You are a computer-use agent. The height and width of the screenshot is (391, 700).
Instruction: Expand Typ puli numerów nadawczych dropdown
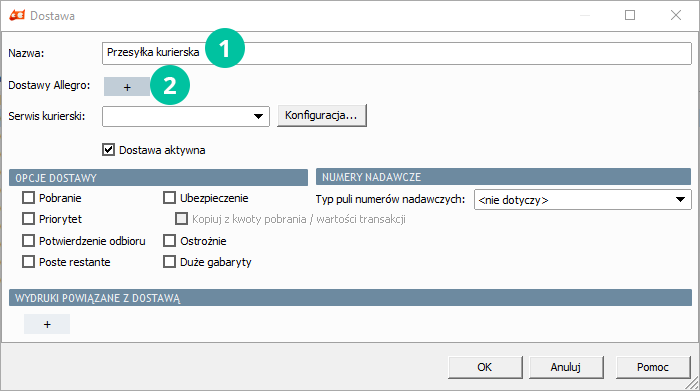[x=583, y=200]
